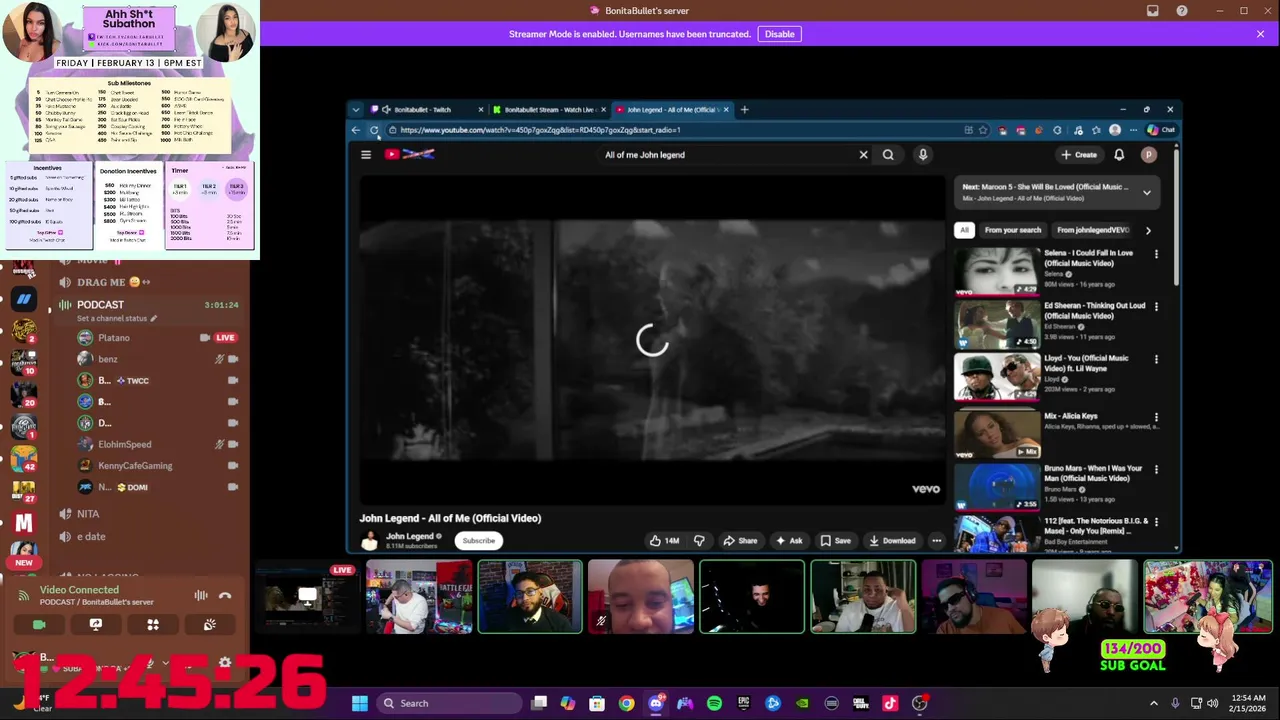Open Epic Games Launcher from taskbar

point(743,703)
